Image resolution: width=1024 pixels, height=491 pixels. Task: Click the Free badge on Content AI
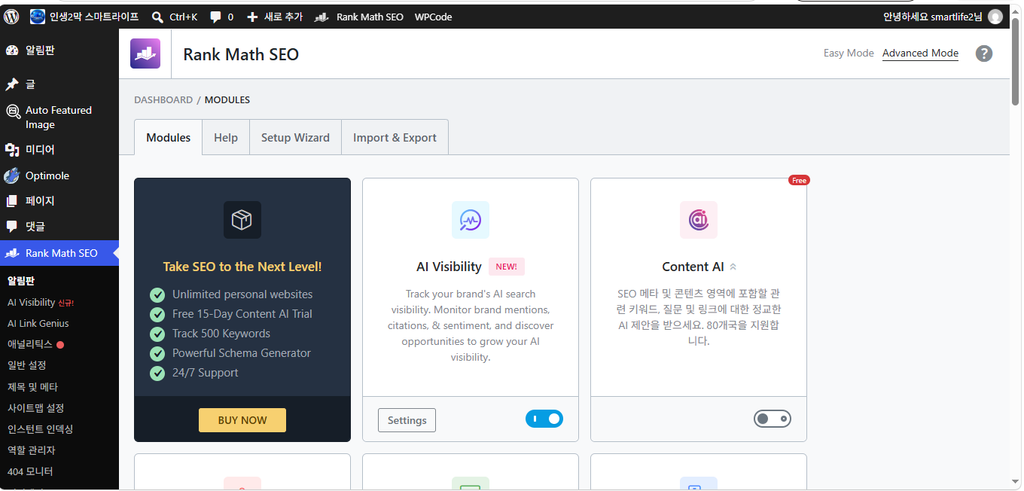(799, 180)
